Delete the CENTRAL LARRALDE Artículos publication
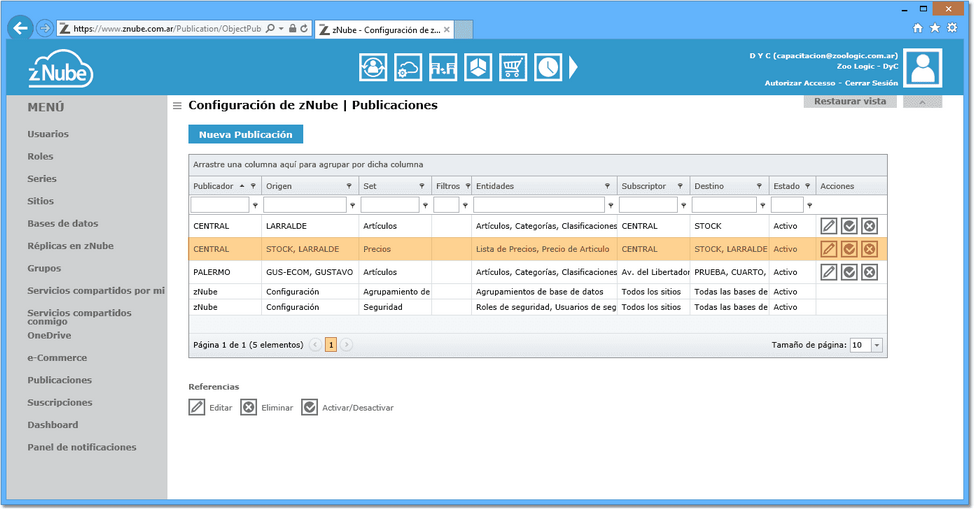 (870, 226)
